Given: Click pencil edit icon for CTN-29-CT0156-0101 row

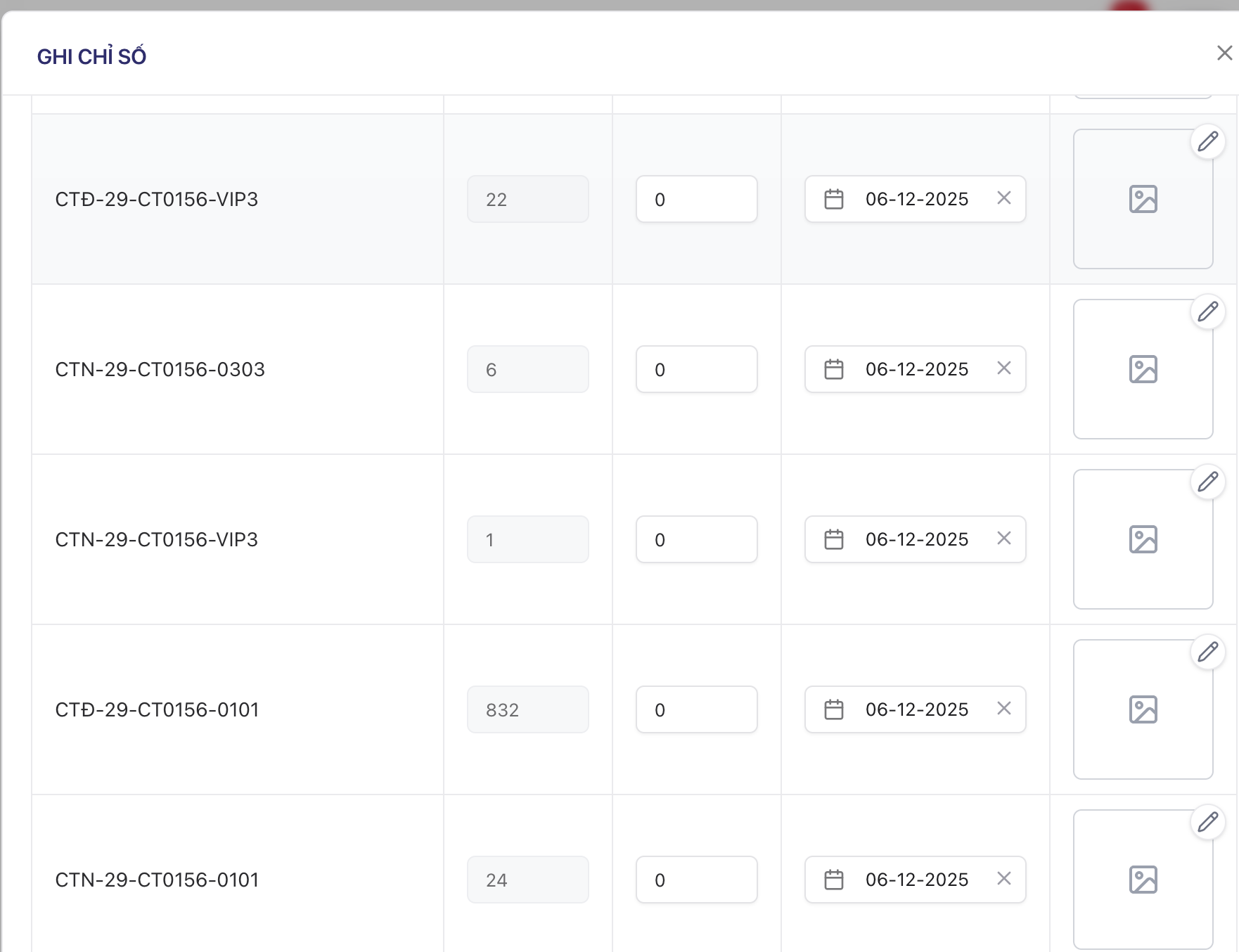Looking at the screenshot, I should [x=1207, y=822].
